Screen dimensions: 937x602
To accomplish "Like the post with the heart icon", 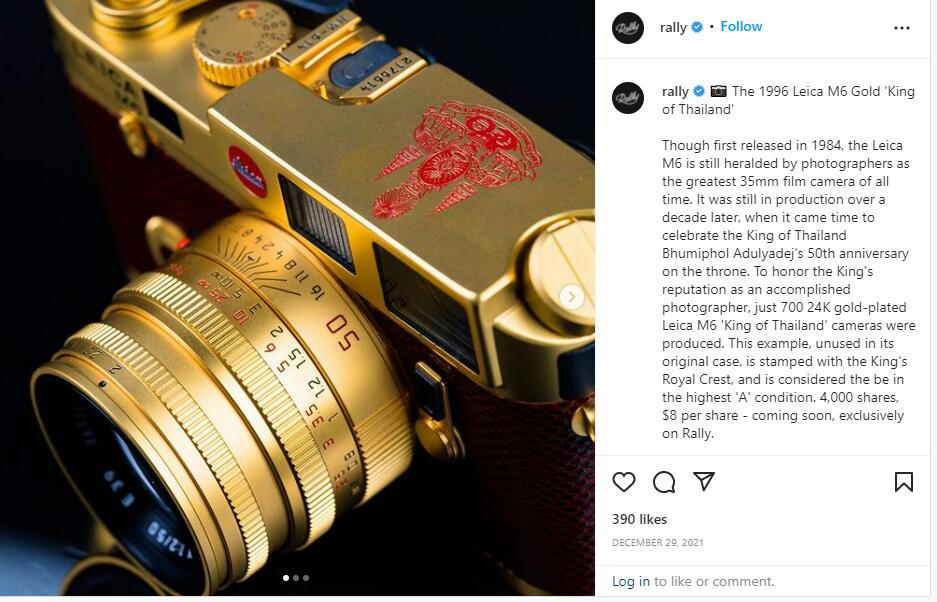I will (x=624, y=482).
